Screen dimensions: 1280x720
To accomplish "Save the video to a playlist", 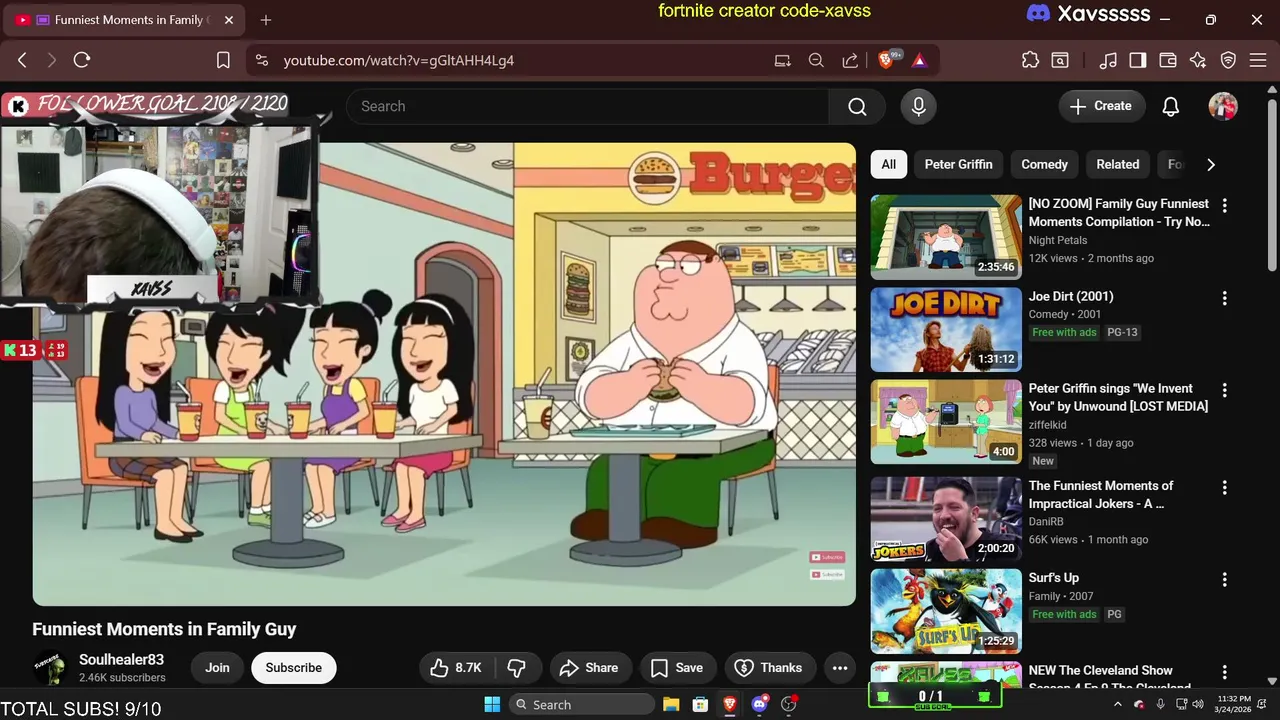I will (x=677, y=668).
